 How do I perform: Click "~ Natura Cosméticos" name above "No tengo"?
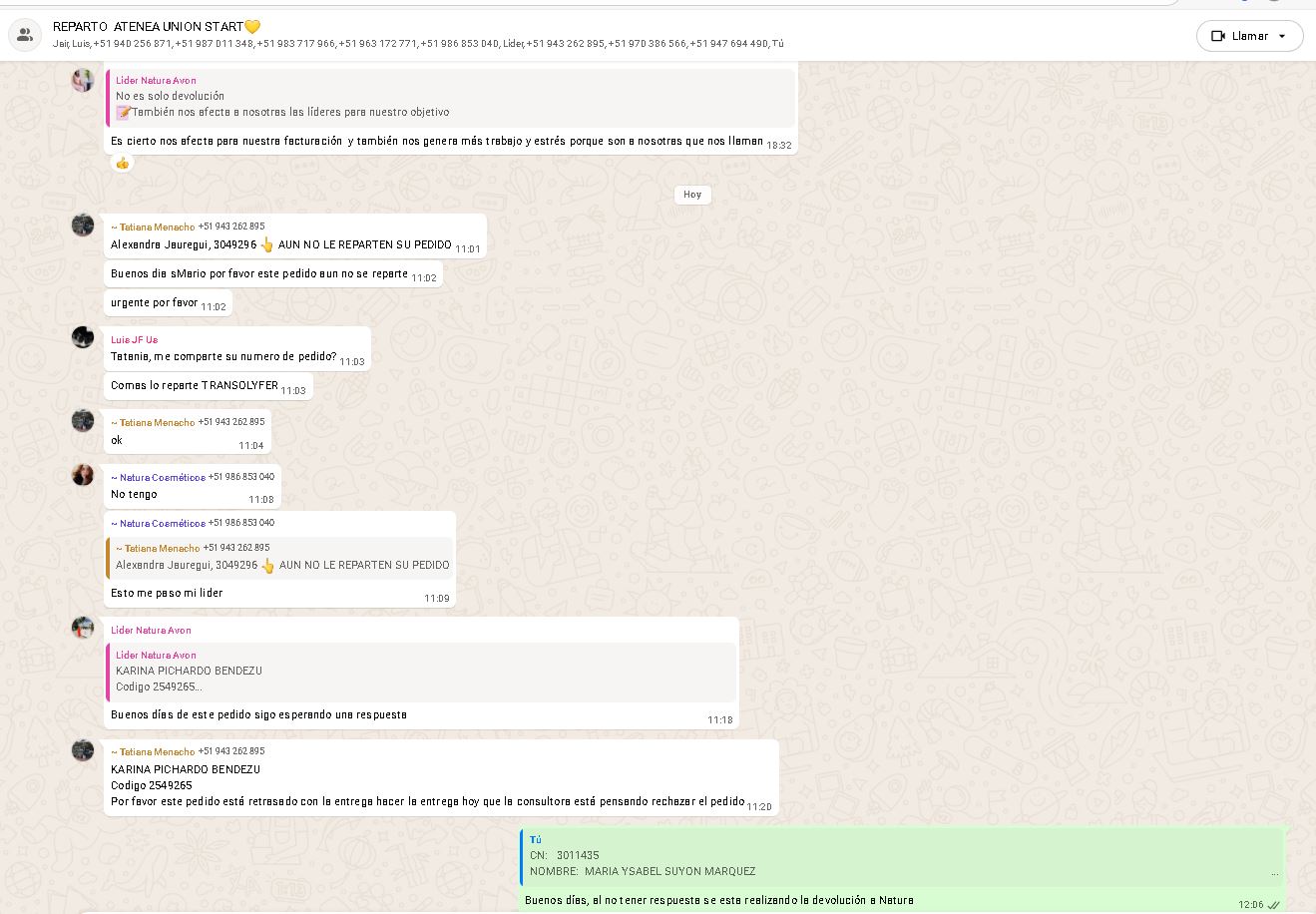tap(158, 477)
